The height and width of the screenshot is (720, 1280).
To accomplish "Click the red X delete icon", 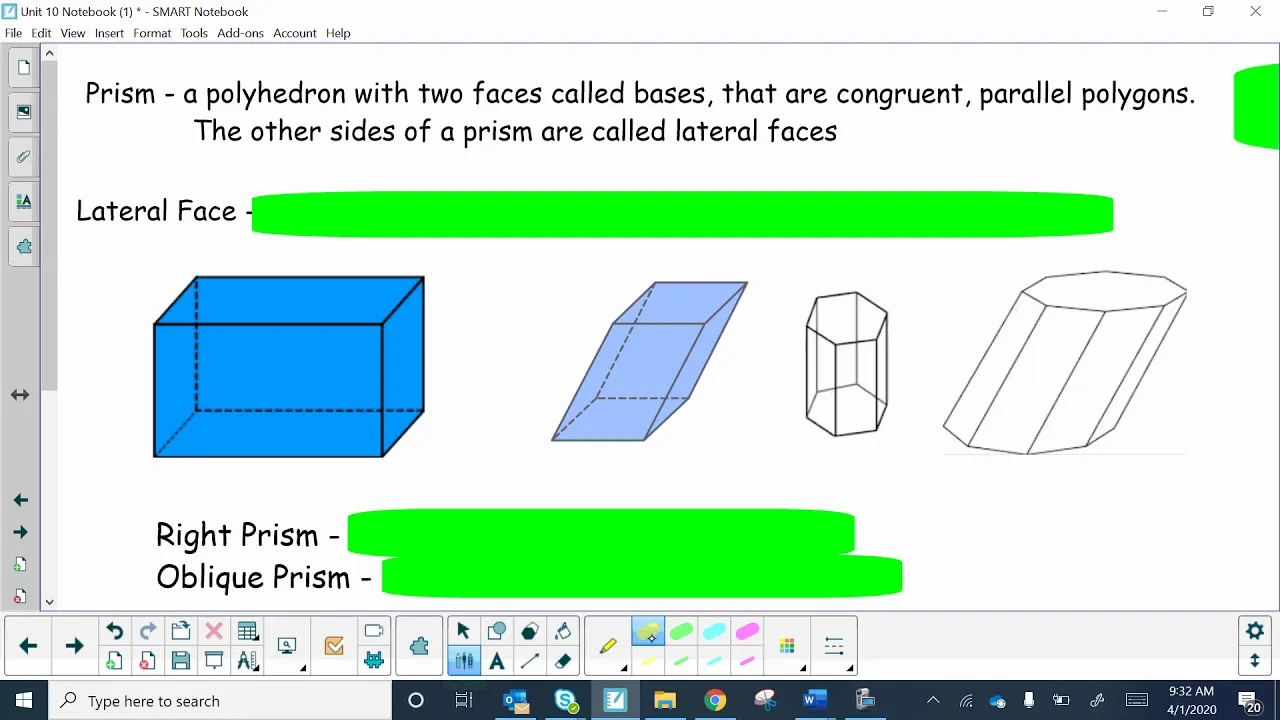I will coord(214,631).
